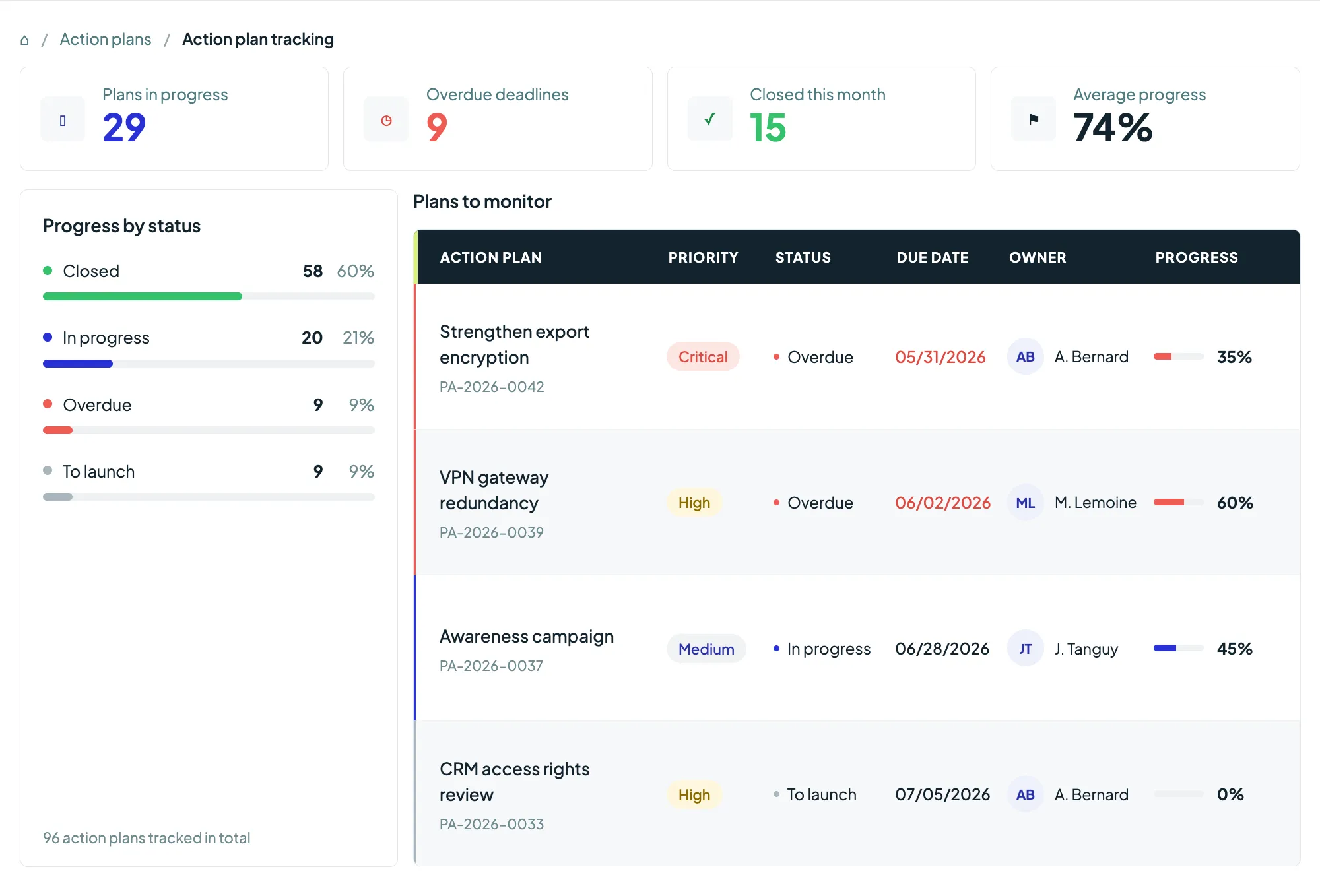Click the Overdue deadlines clock icon
Screen dimensions: 1320x896
[386, 119]
